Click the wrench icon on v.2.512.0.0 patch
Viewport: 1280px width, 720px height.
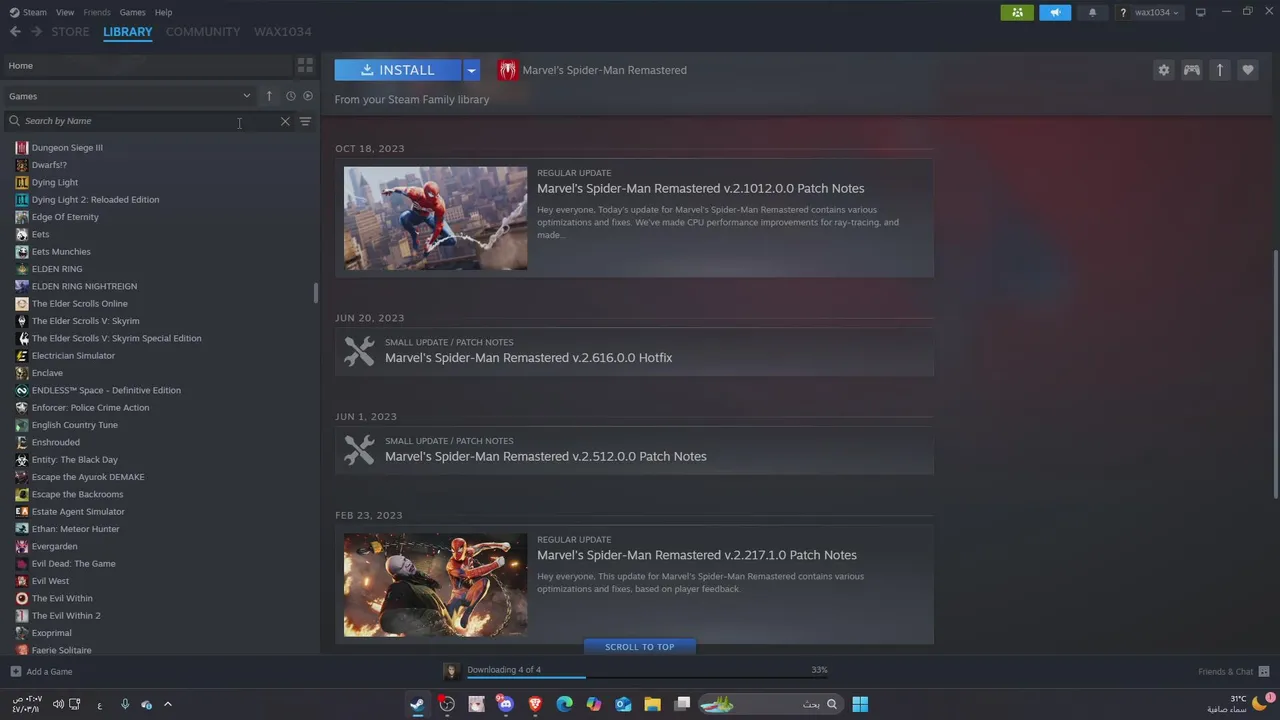pyautogui.click(x=359, y=450)
